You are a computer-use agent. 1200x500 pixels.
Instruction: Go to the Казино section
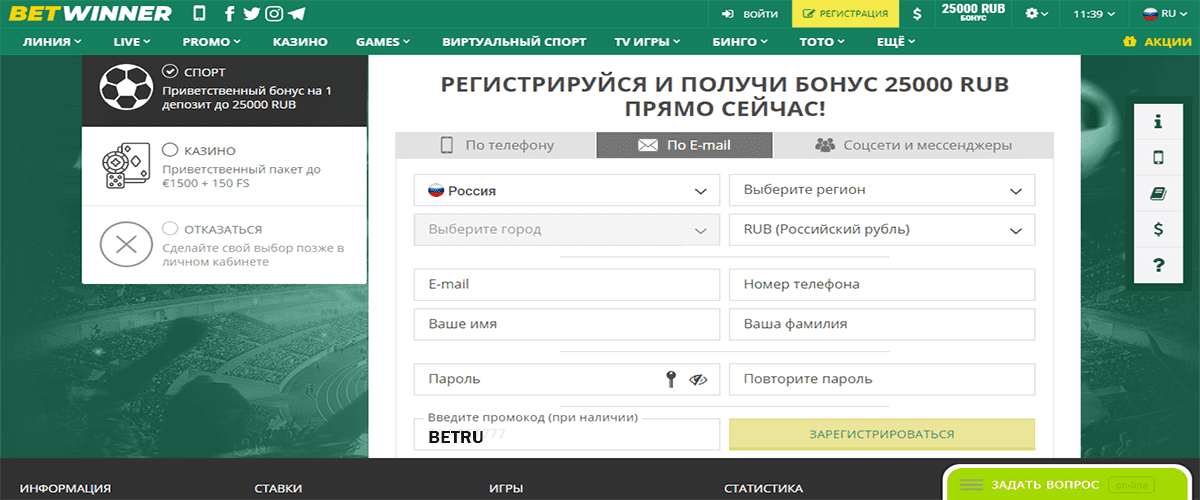[300, 42]
